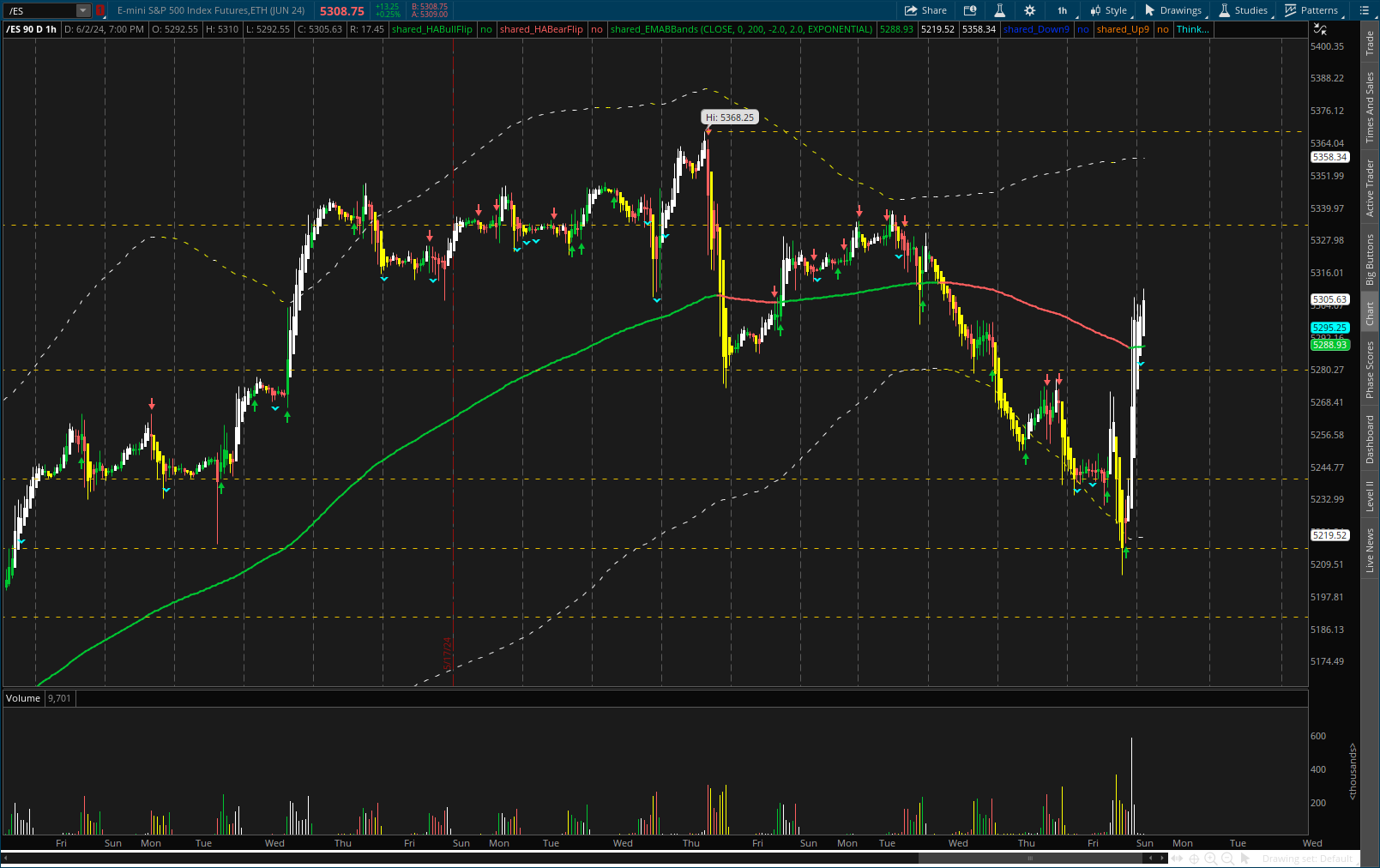Click the Think... study label
This screenshot has width=1380, height=868.
click(x=1193, y=29)
